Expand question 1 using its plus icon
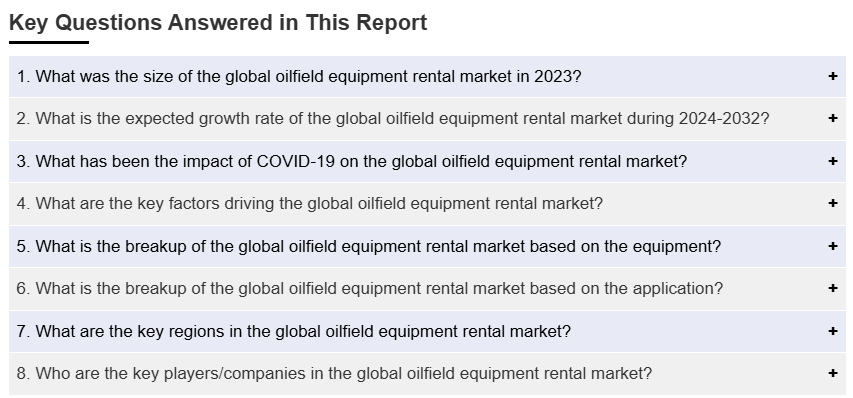The width and height of the screenshot is (853, 398). [832, 76]
